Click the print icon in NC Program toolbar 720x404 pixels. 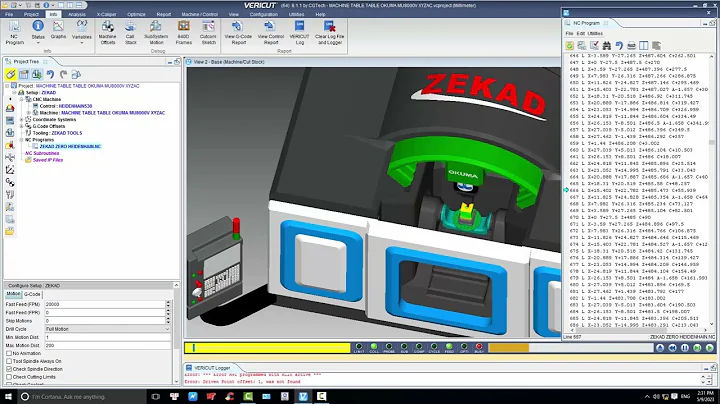pos(631,45)
